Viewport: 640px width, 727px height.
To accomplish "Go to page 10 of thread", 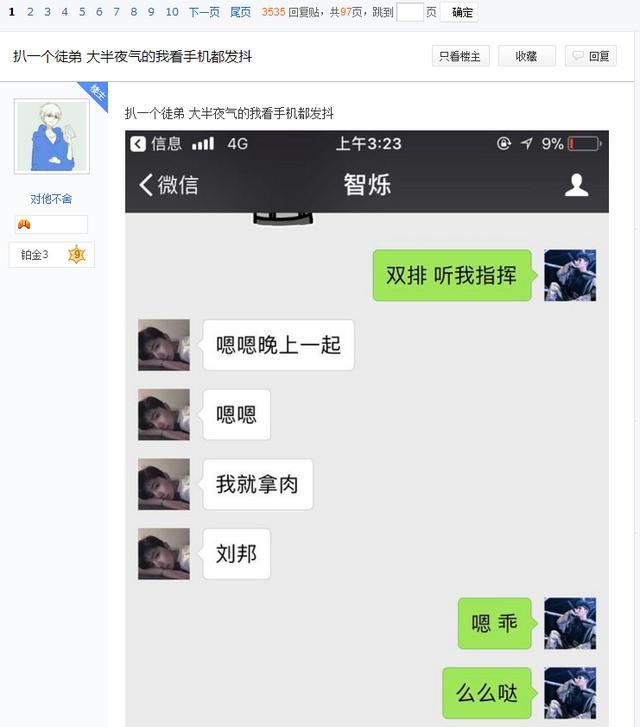I will [172, 12].
